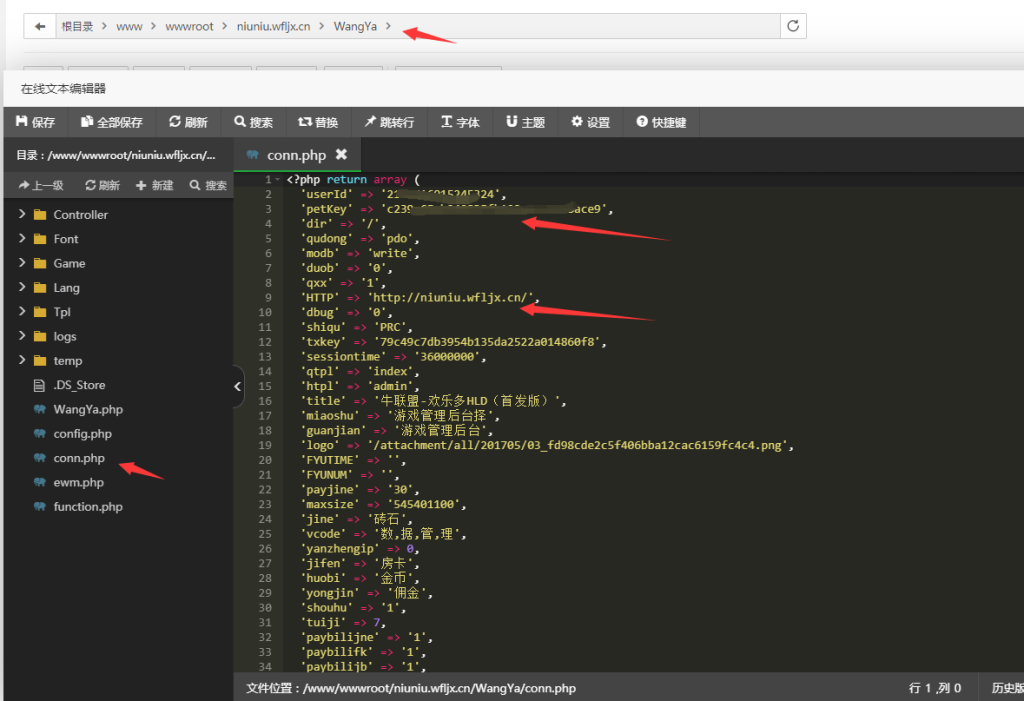Select the logs folder icon
Screen dimensions: 1024x701
(x=40, y=336)
